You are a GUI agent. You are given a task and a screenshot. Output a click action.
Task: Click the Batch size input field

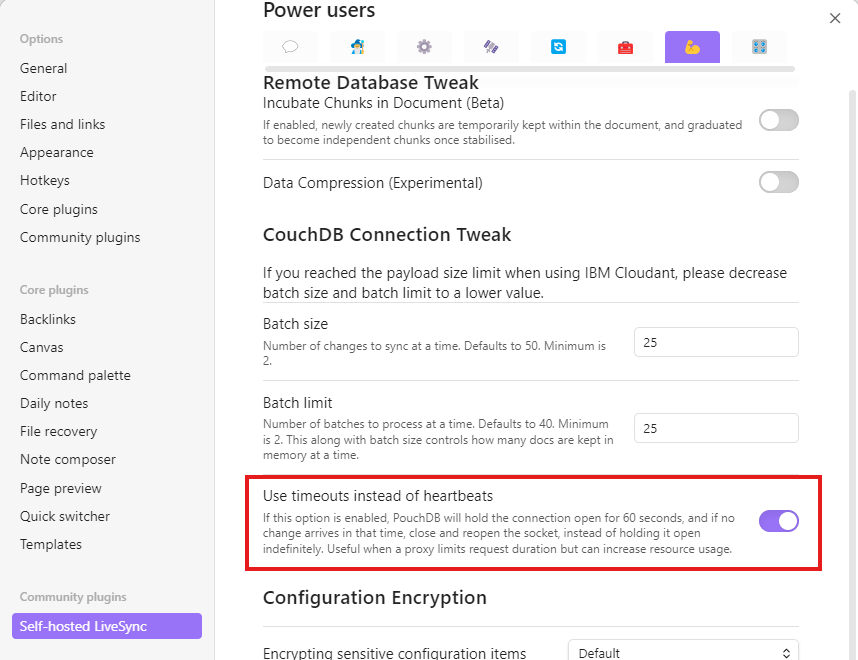click(x=716, y=342)
